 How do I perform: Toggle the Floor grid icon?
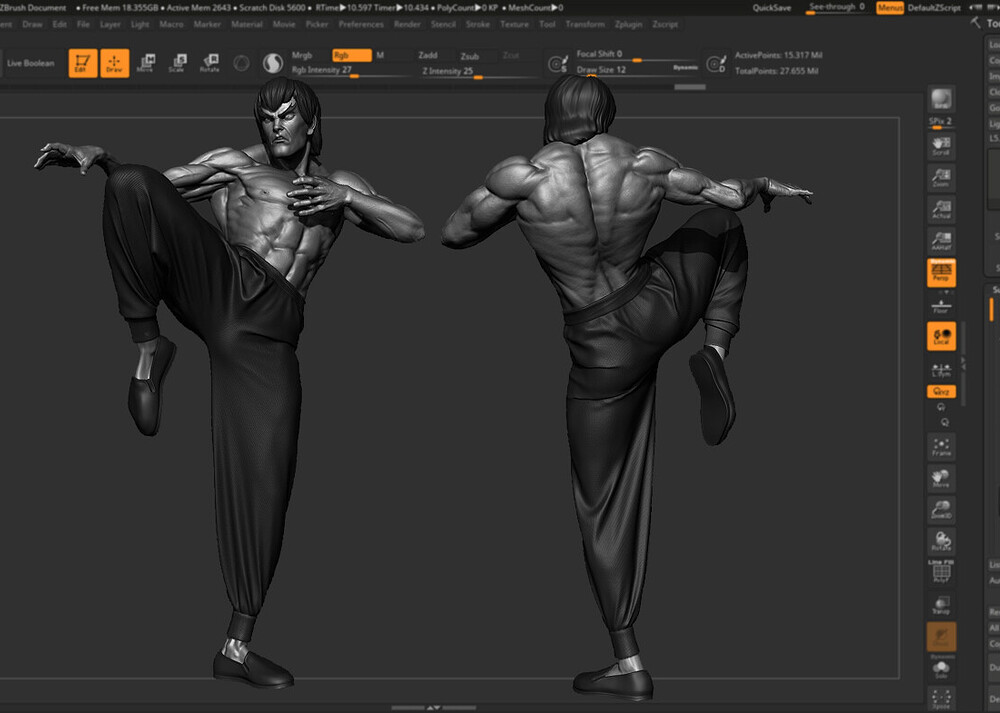[941, 306]
